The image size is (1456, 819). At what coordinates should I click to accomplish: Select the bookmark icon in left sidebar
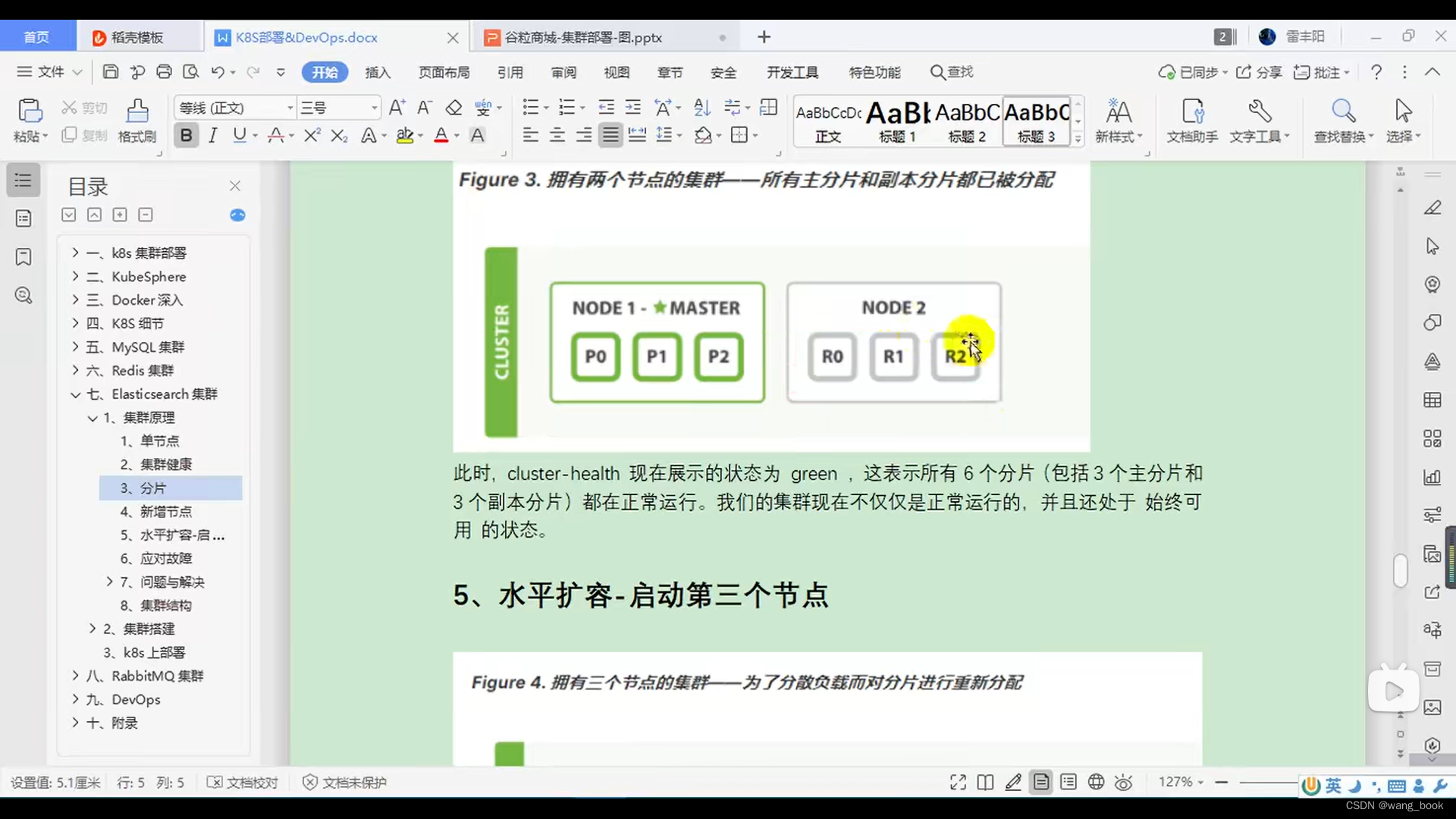tap(23, 257)
